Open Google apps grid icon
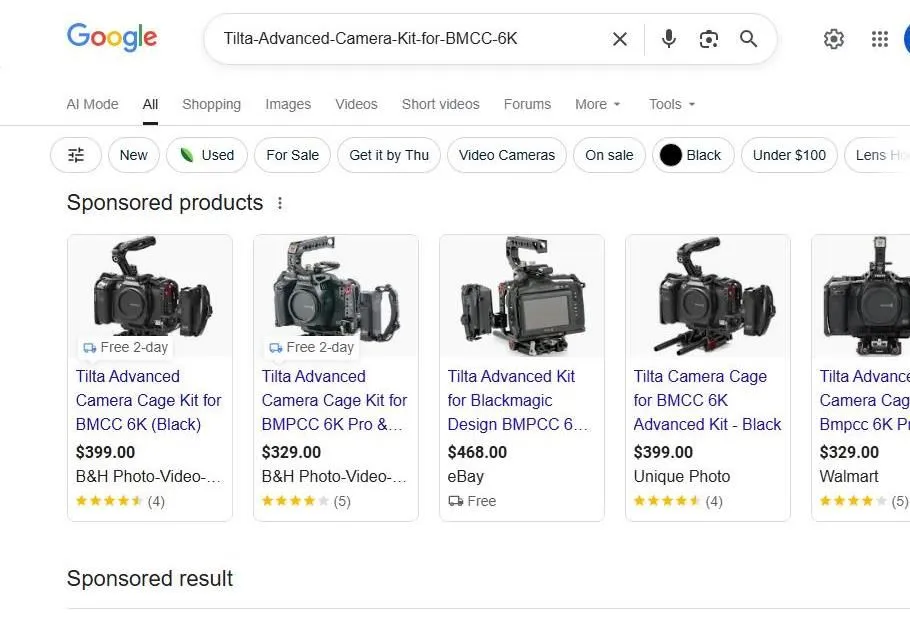This screenshot has height=620, width=910. click(x=880, y=39)
